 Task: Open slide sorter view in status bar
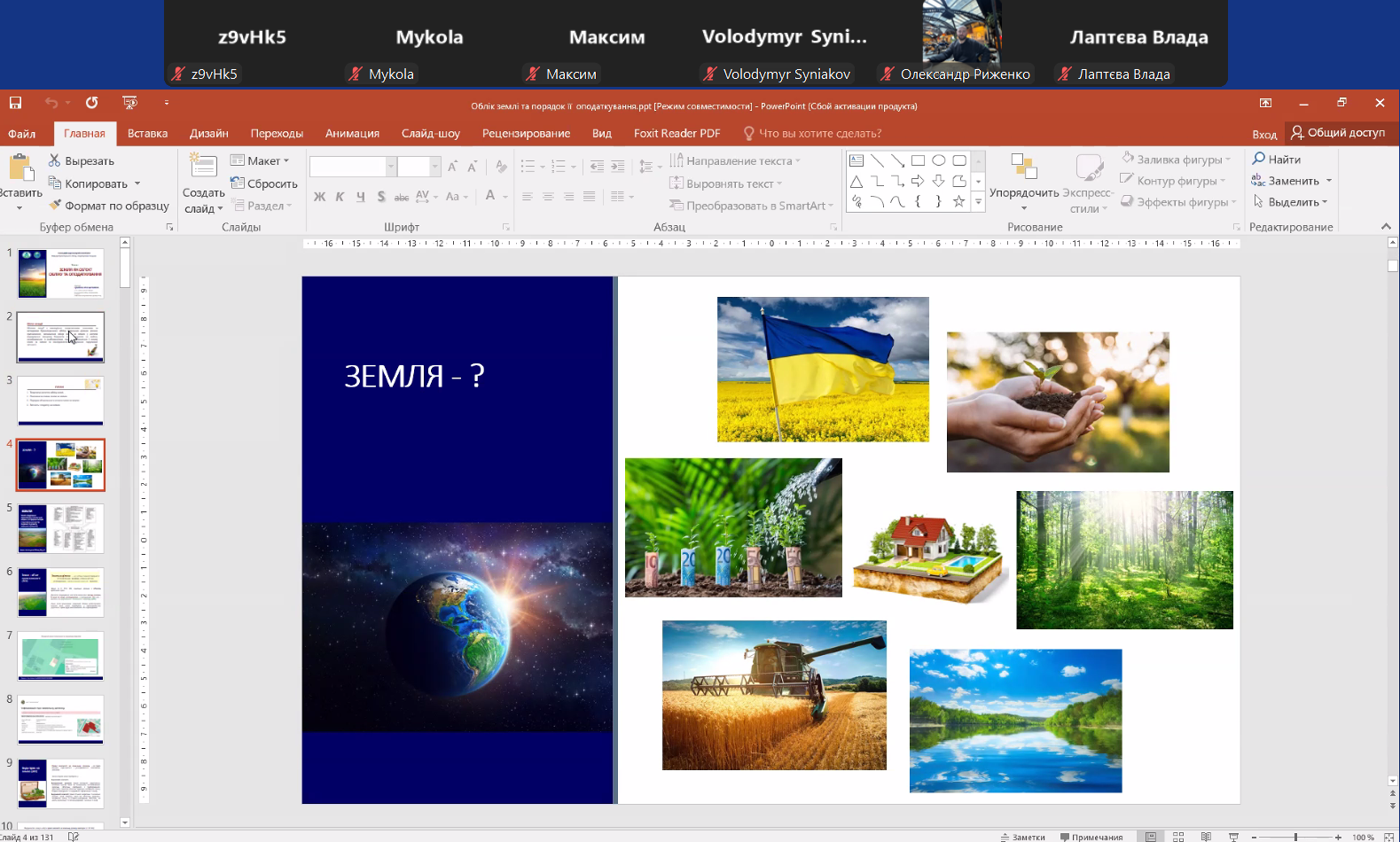[x=1178, y=837]
